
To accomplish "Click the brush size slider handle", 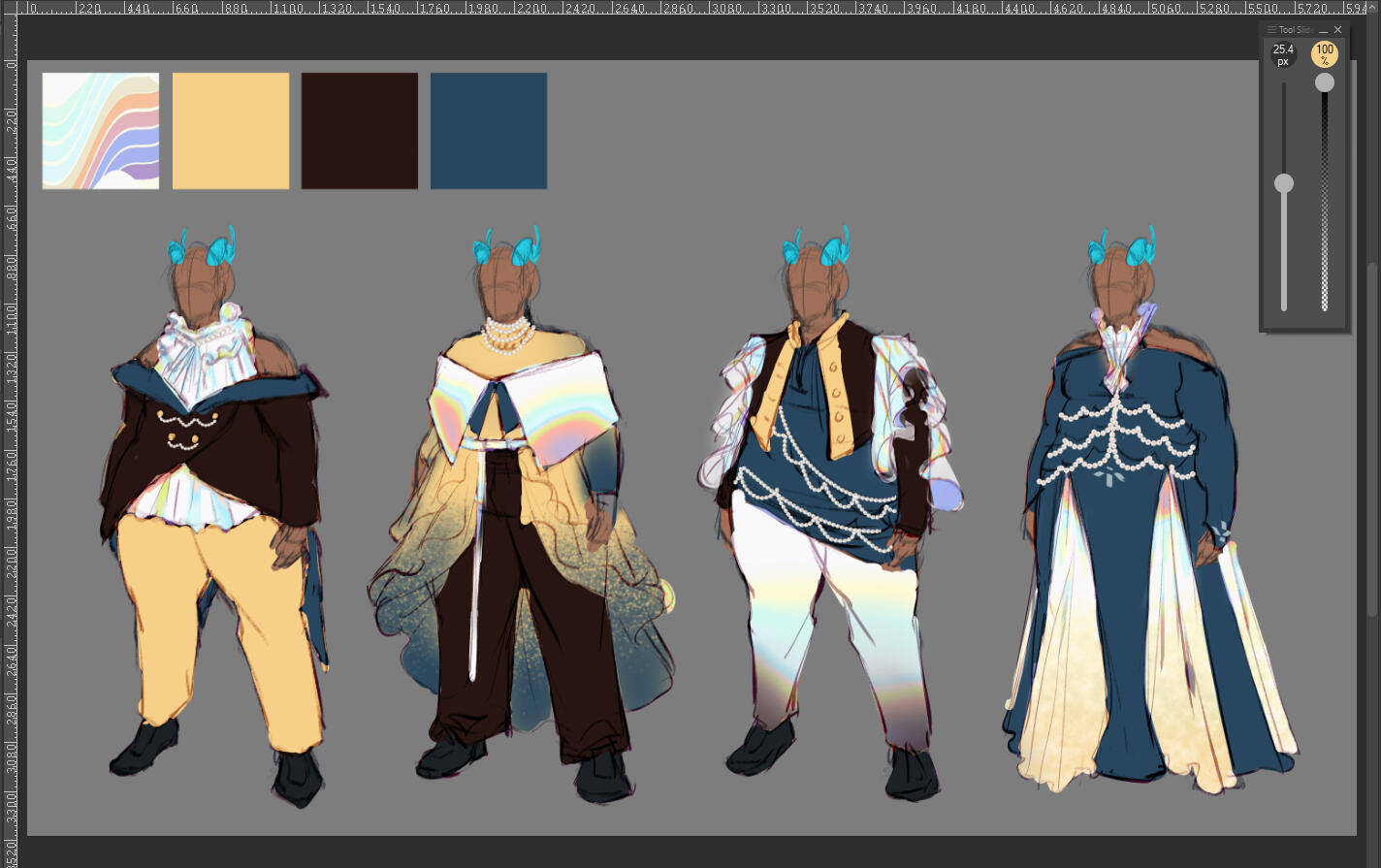I will coord(1284,183).
